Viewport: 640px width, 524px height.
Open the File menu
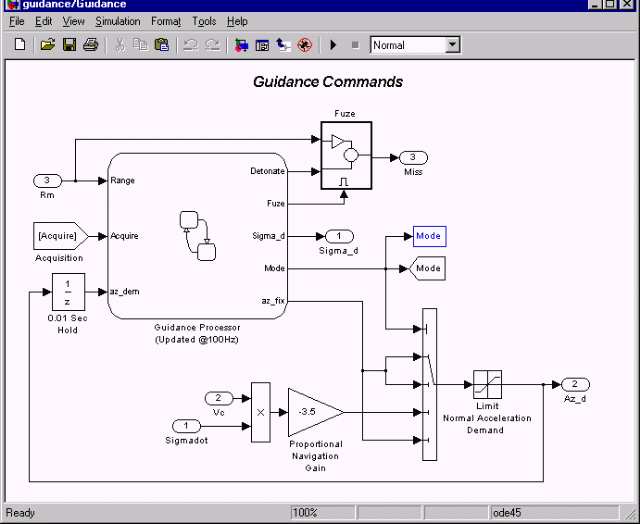[x=17, y=21]
